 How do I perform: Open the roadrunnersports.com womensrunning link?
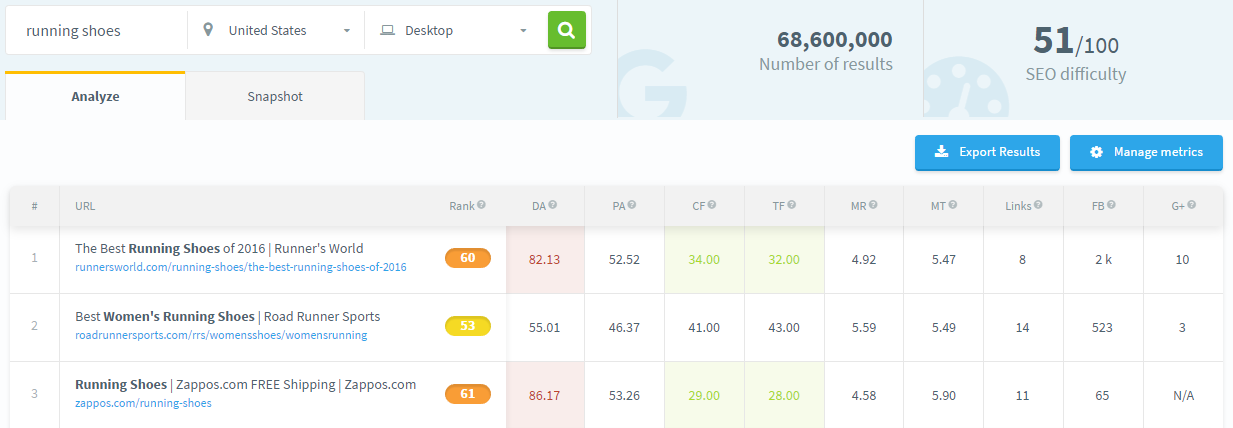(x=221, y=335)
